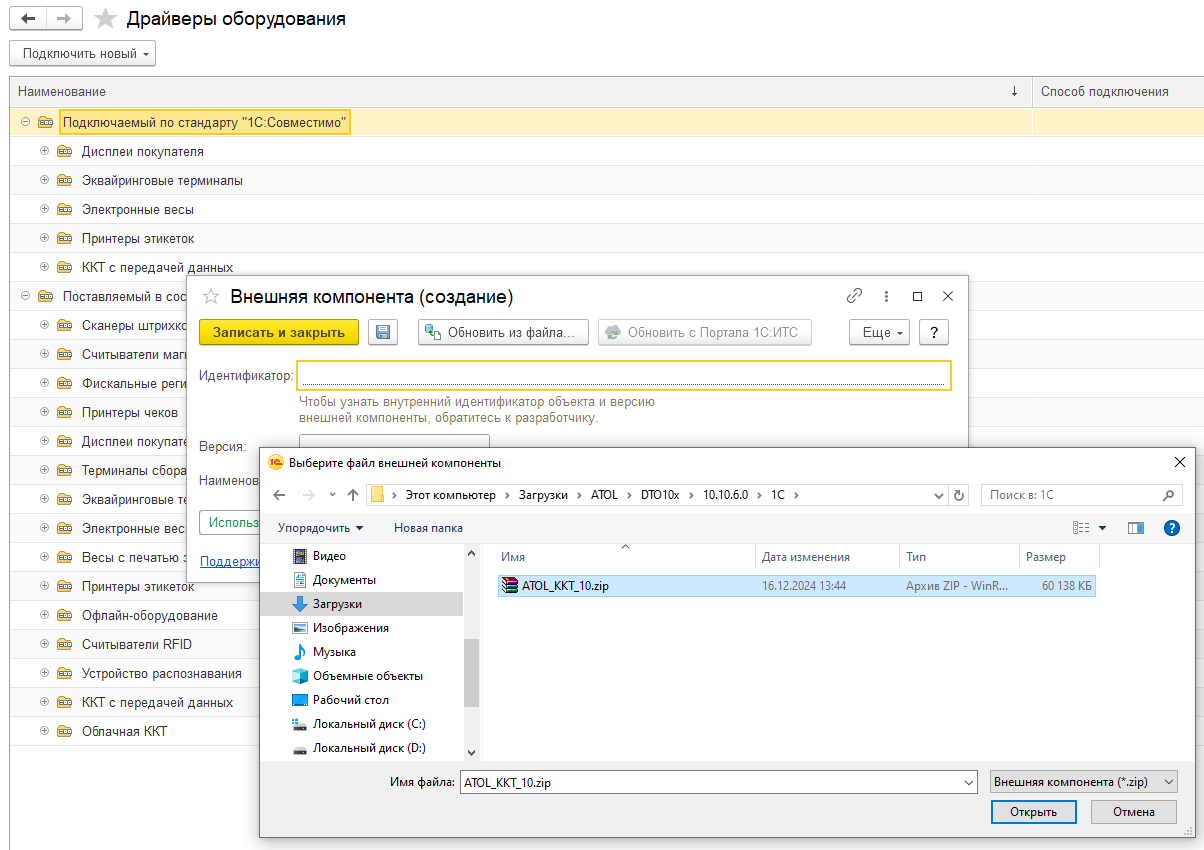Click Новая папка button
This screenshot has height=850, width=1204.
(428, 527)
